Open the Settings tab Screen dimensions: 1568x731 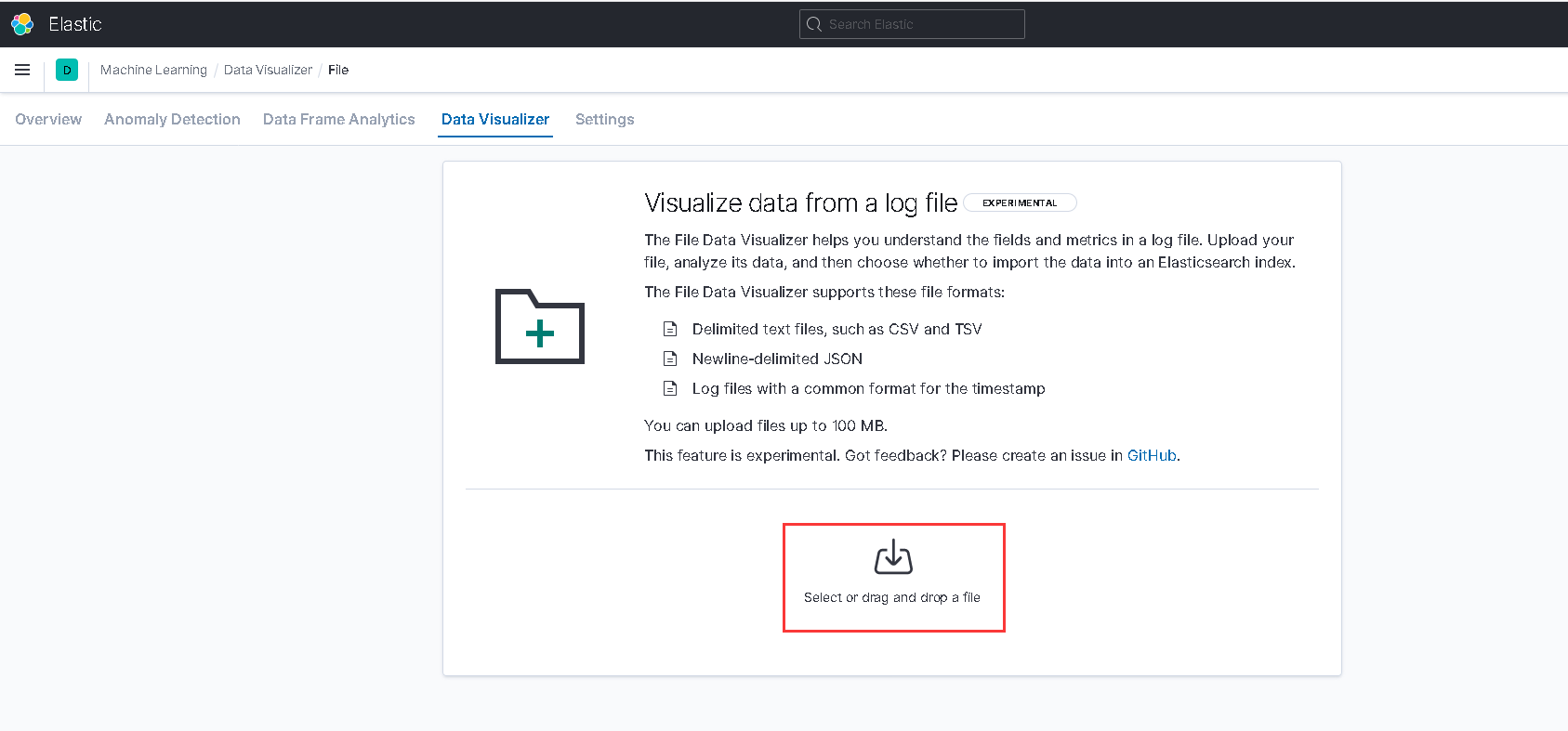604,119
